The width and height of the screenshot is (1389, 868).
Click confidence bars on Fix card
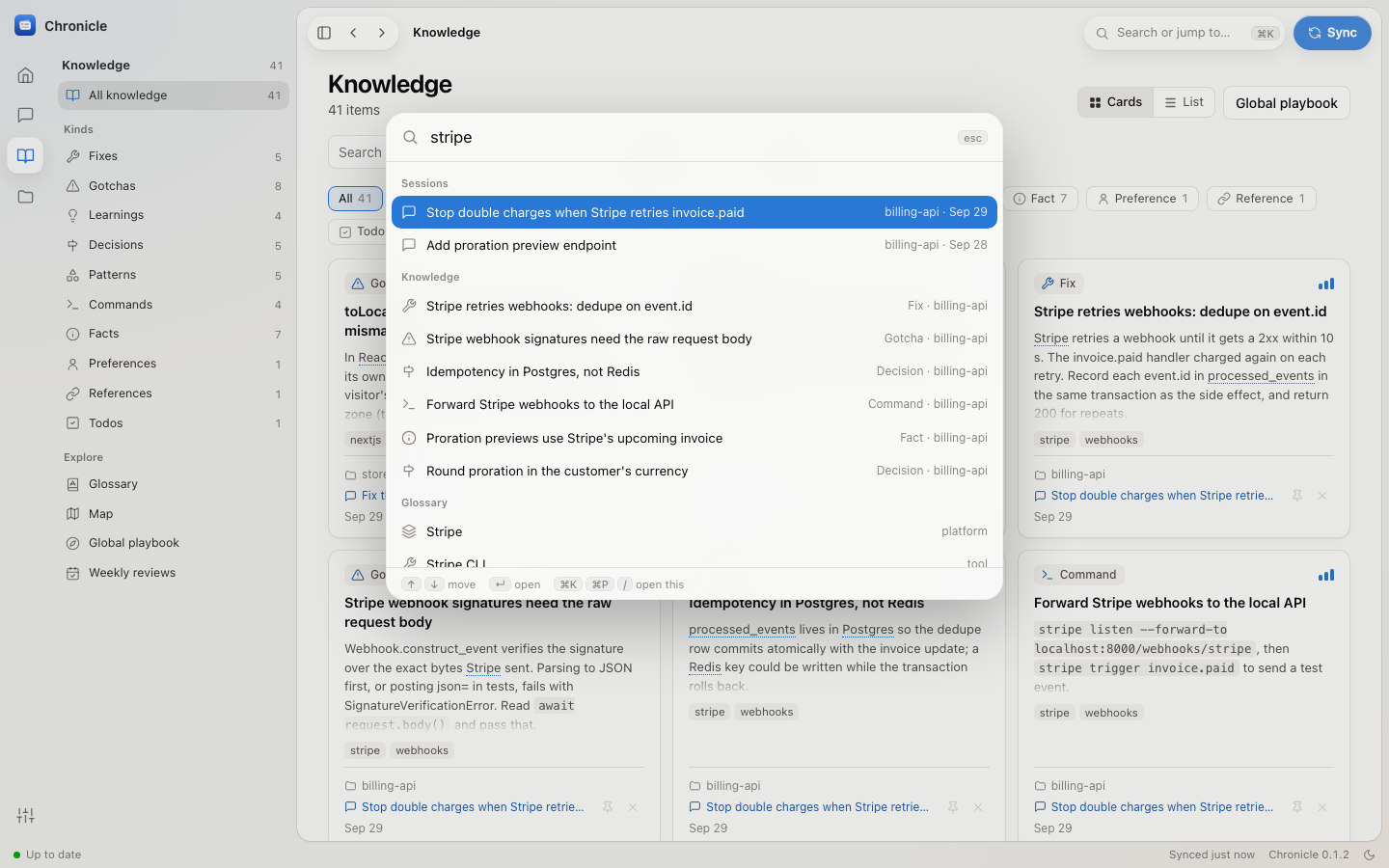(x=1326, y=284)
